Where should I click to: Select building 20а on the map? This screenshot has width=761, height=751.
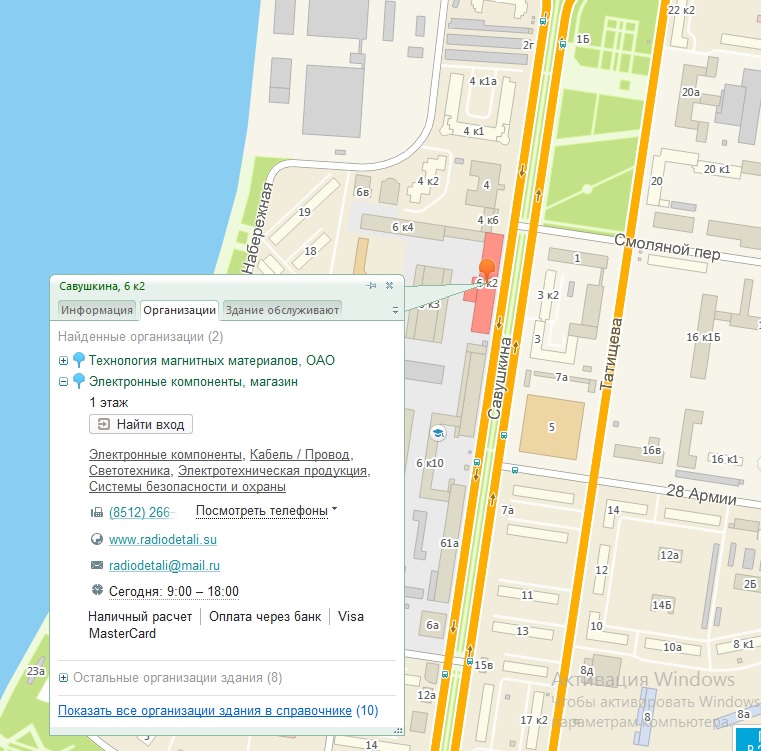click(x=691, y=92)
